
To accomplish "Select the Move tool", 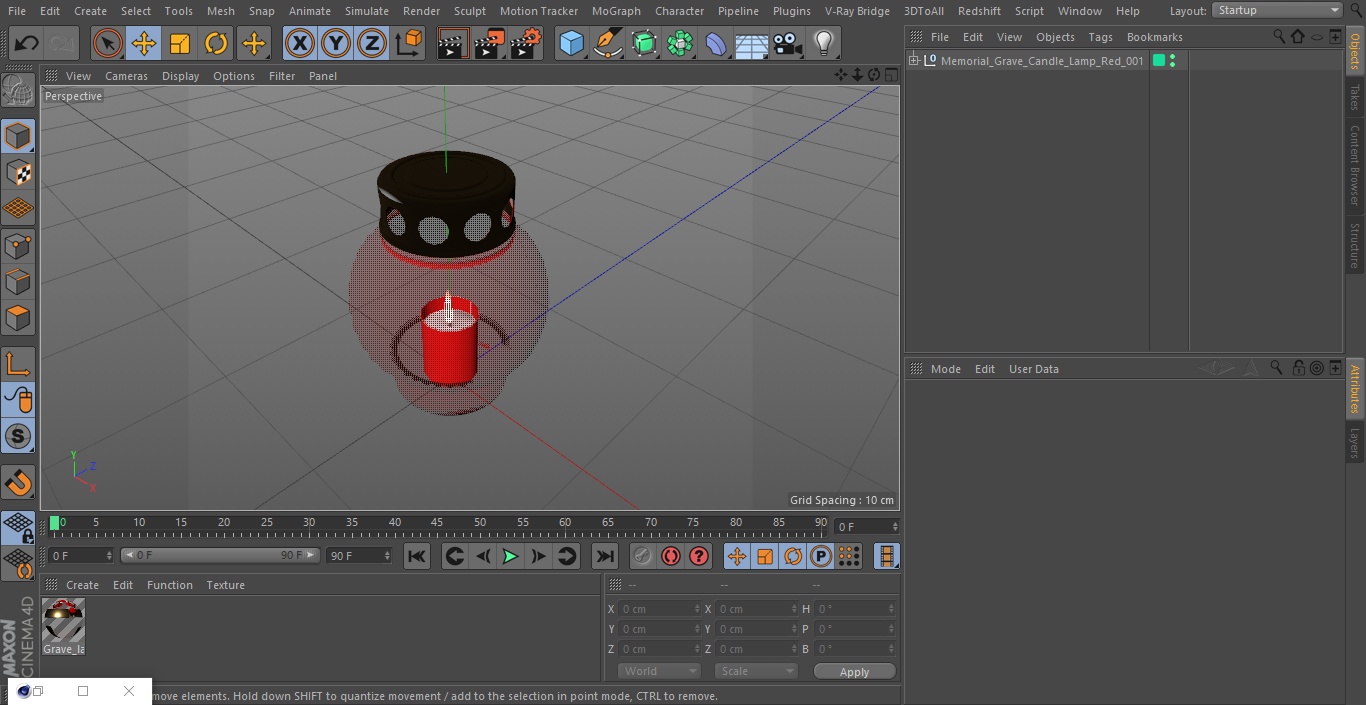I will [144, 43].
